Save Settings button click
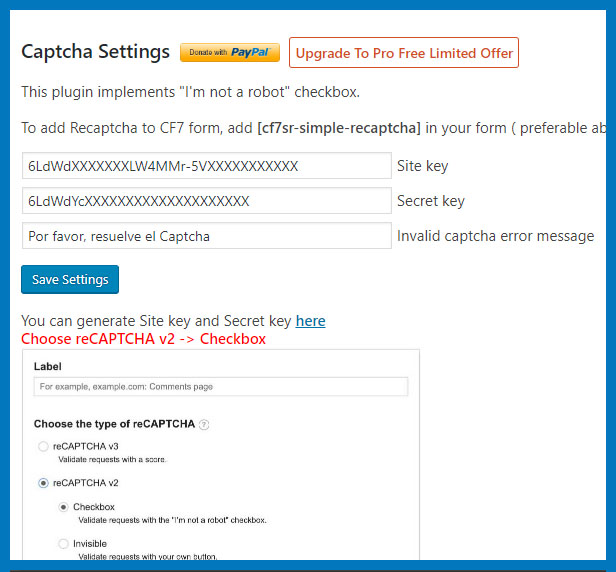 (70, 279)
